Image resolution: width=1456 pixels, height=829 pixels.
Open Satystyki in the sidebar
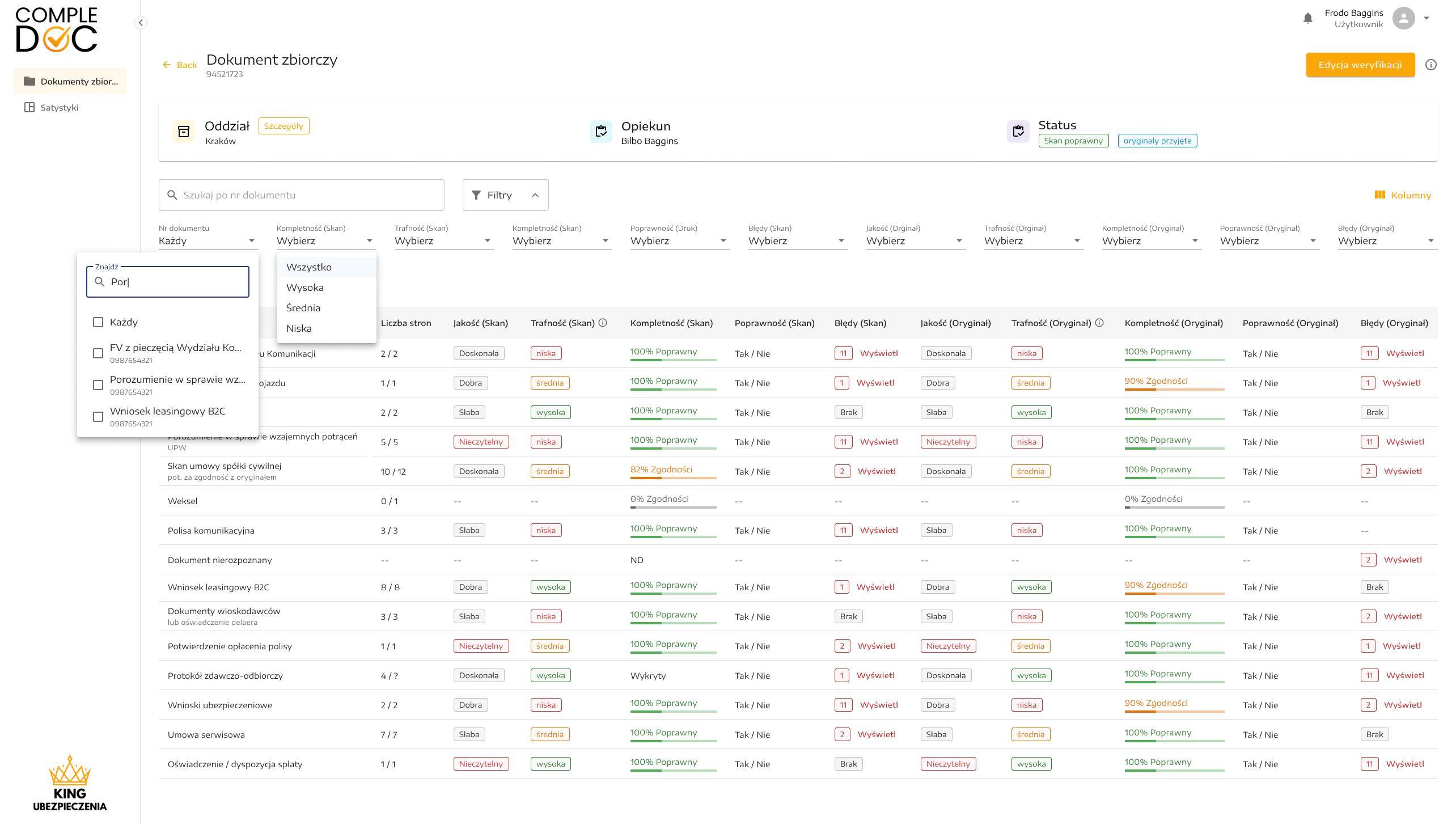[59, 108]
